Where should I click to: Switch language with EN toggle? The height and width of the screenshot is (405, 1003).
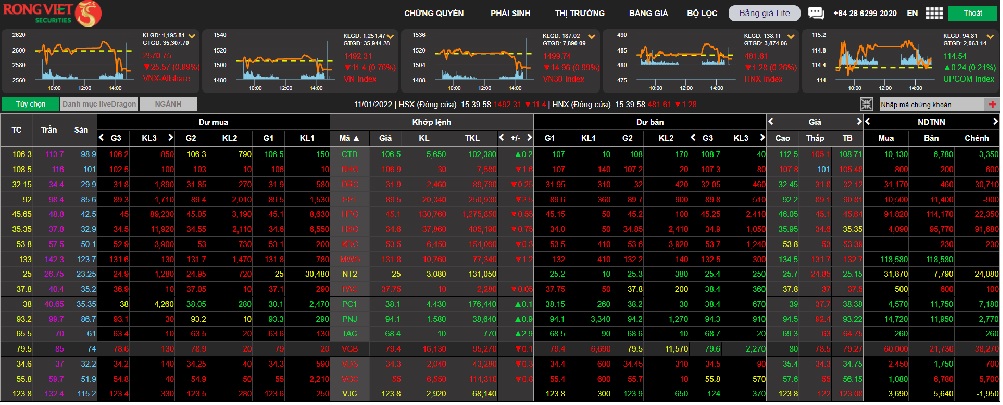point(911,14)
